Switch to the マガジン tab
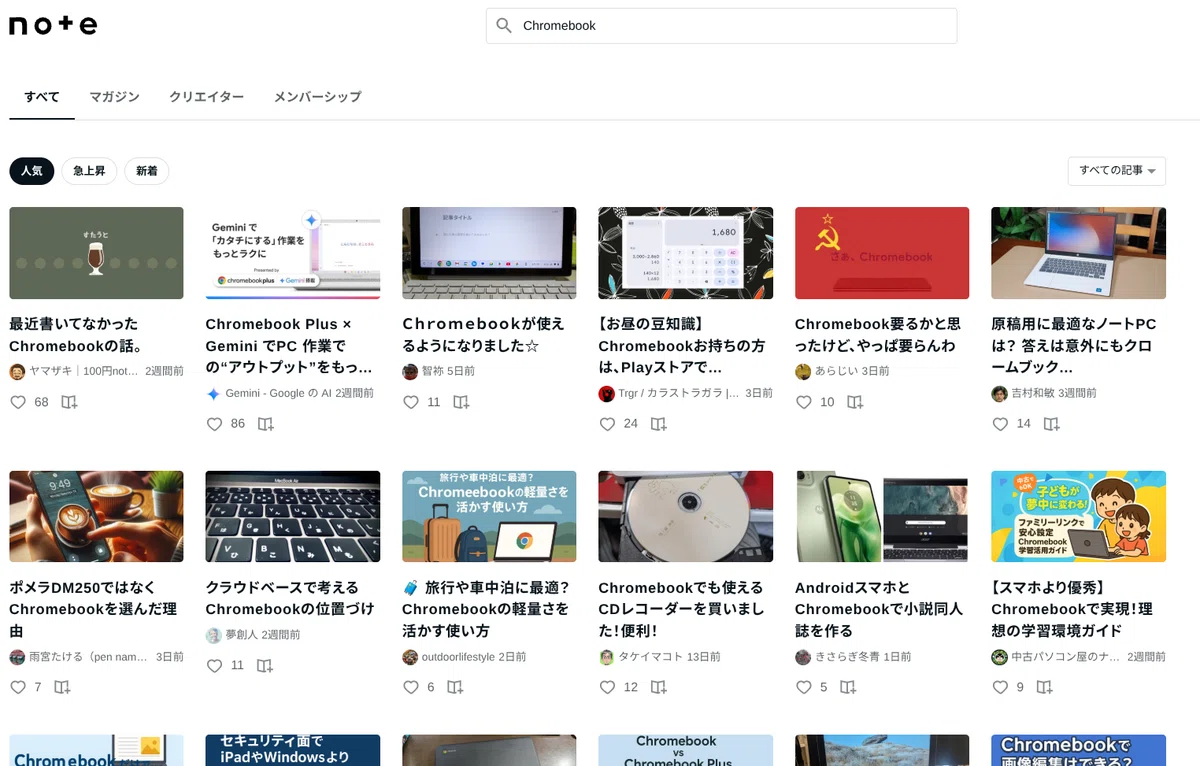This screenshot has height=766, width=1200. point(114,97)
